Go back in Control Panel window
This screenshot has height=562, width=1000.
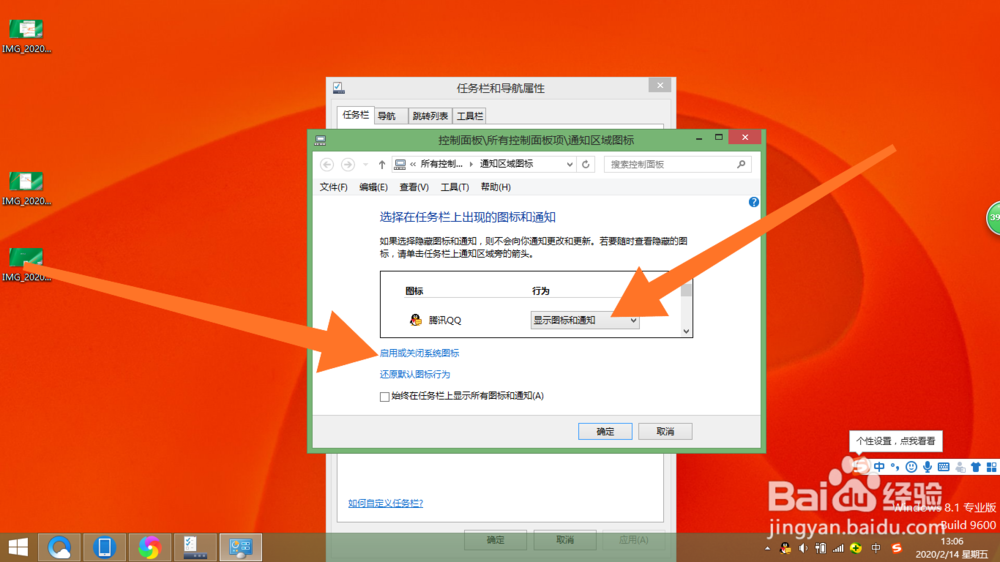coord(327,165)
